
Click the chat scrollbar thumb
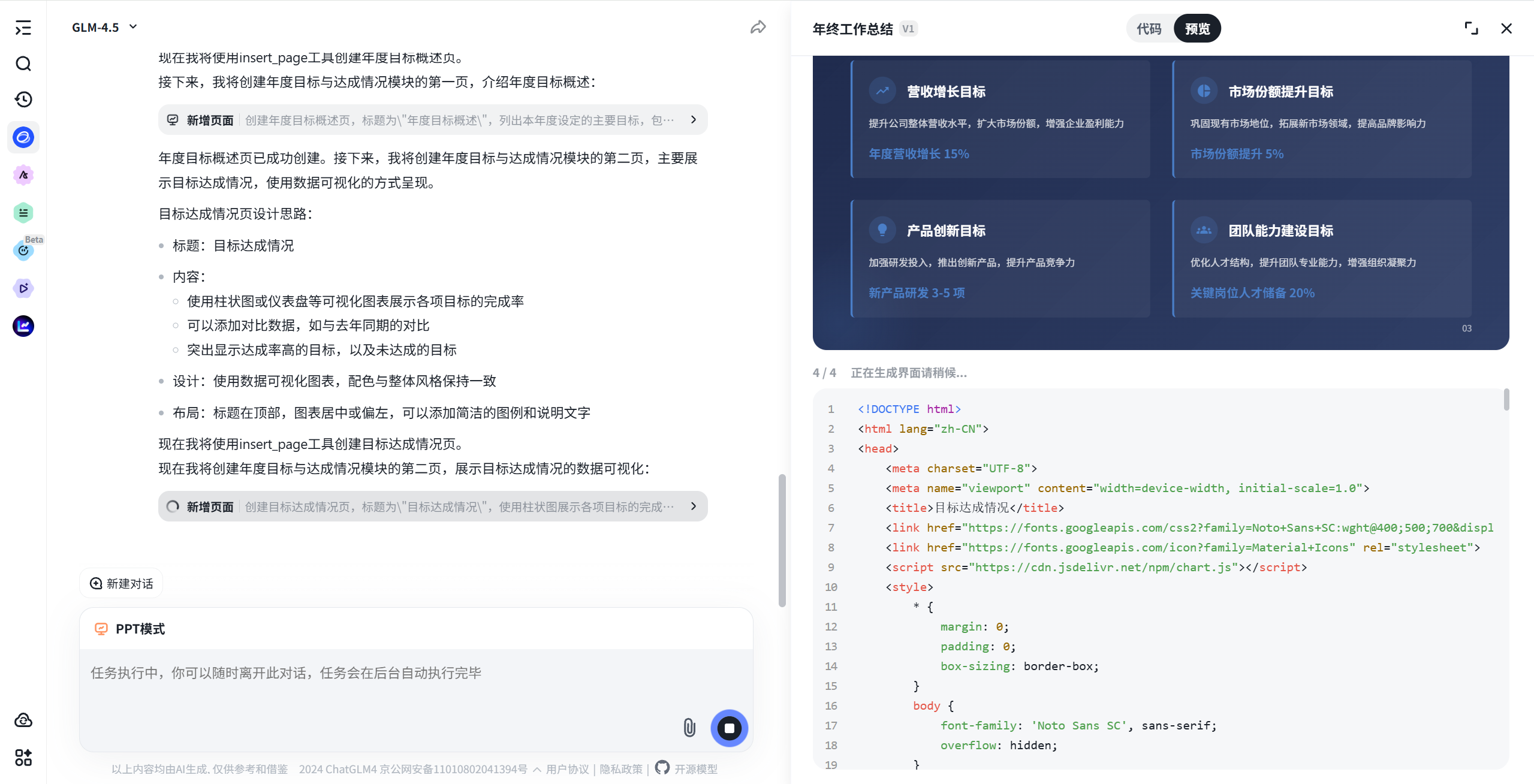(782, 540)
